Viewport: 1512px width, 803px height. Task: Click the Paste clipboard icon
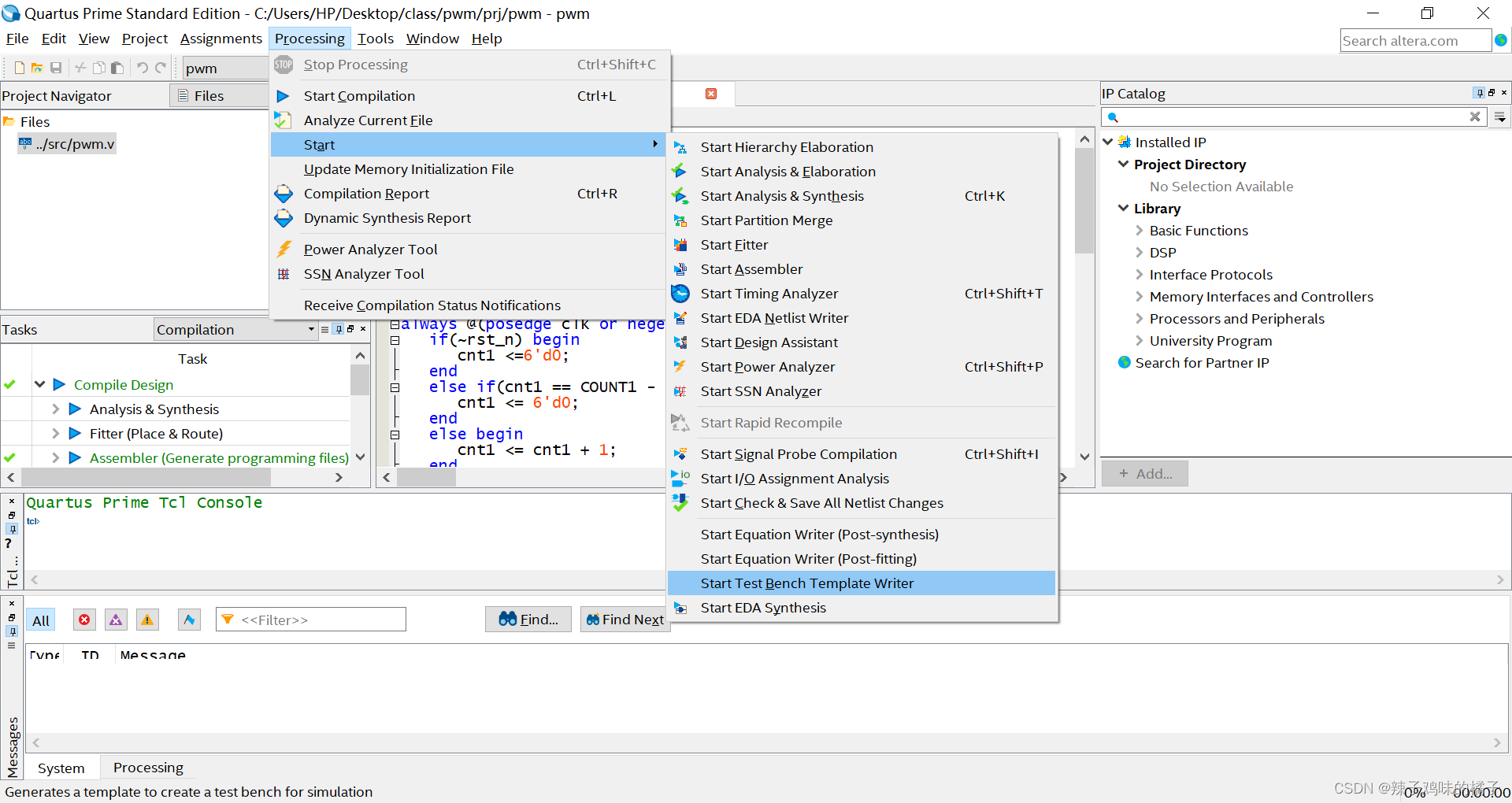(117, 68)
